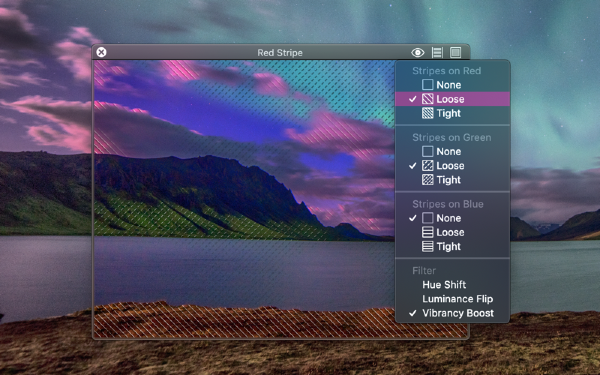Click the Tight stripe icon under Stripes on Green

[x=427, y=180]
